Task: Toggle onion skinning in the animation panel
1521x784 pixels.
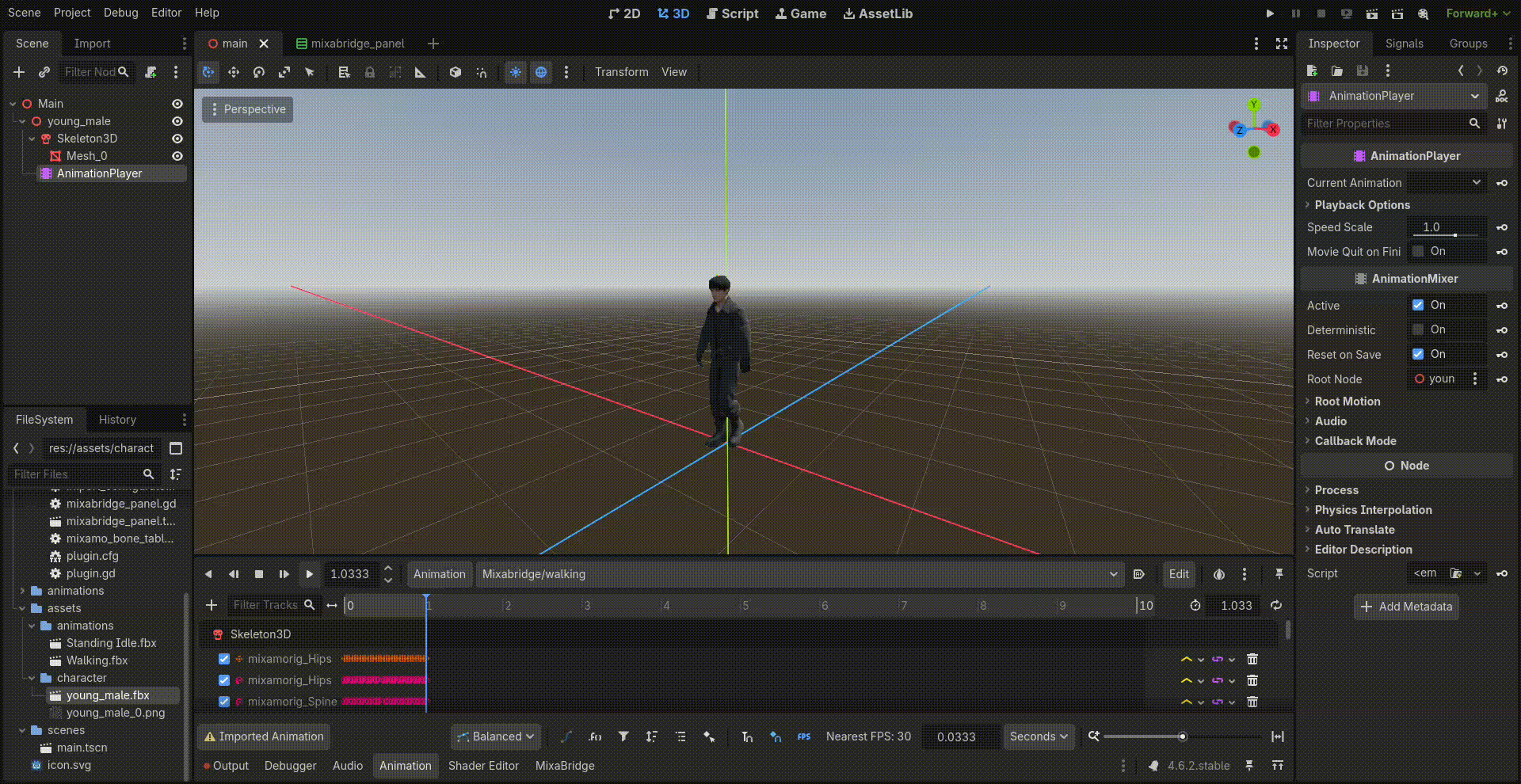Action: coord(1219,574)
